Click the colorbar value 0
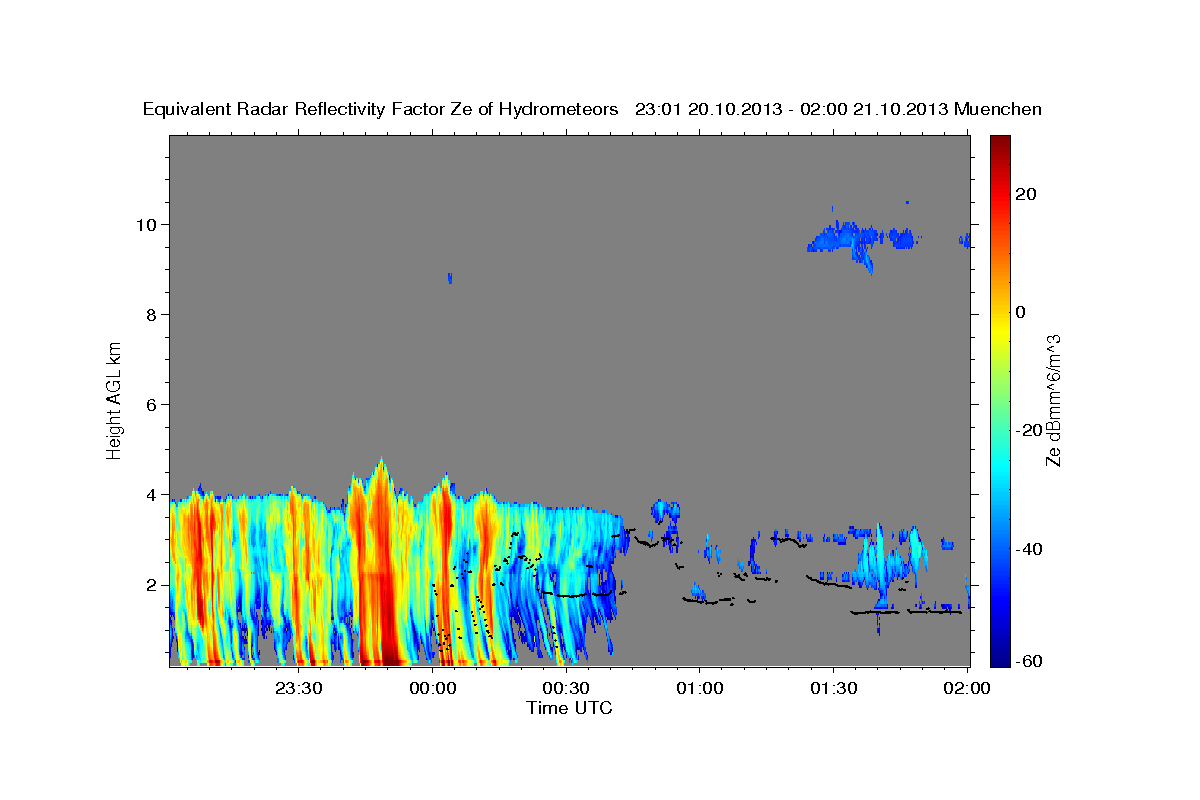 pyautogui.click(x=1020, y=312)
